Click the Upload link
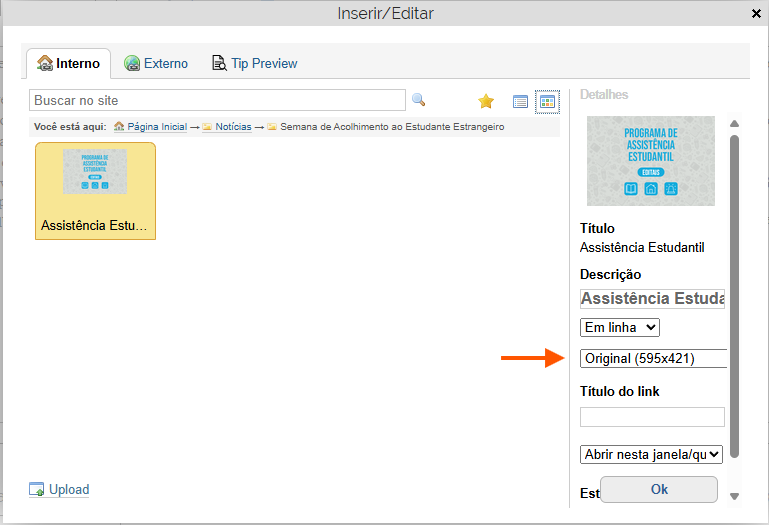Screen dimensions: 769x525 click(69, 489)
